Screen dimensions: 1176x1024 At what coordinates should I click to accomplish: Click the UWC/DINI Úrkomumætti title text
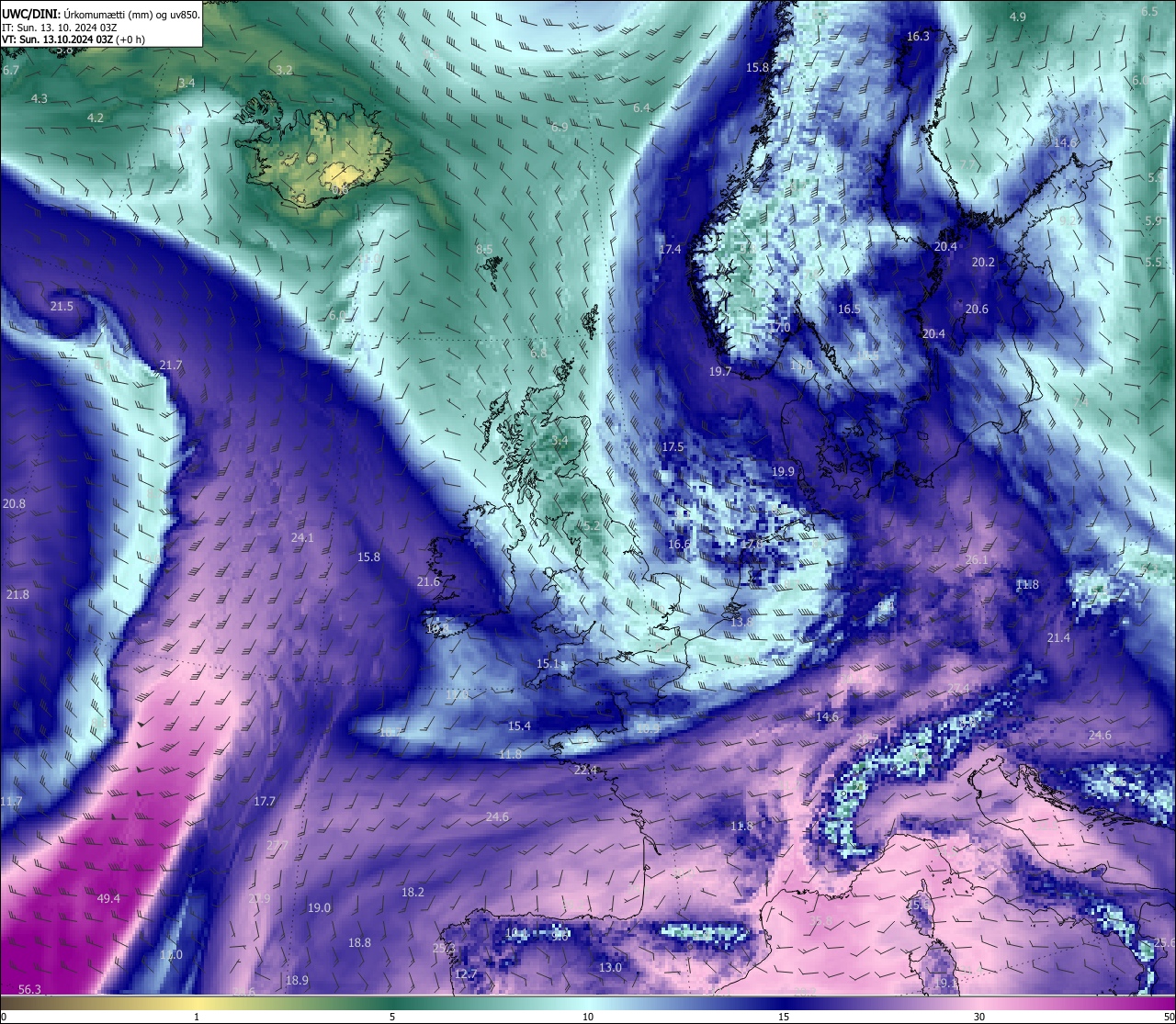click(100, 14)
